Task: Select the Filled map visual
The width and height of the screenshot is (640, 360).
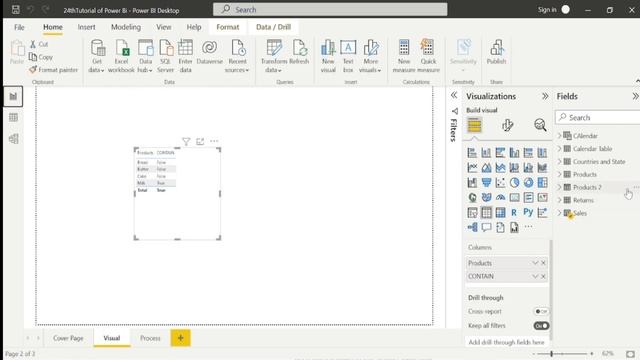Action: (486, 198)
